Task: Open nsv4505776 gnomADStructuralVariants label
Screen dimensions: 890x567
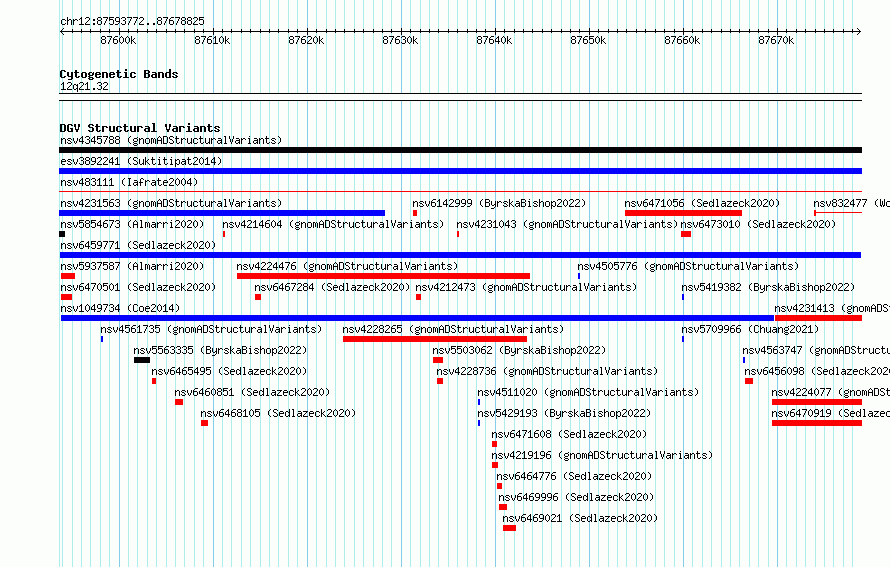Action: pyautogui.click(x=688, y=266)
